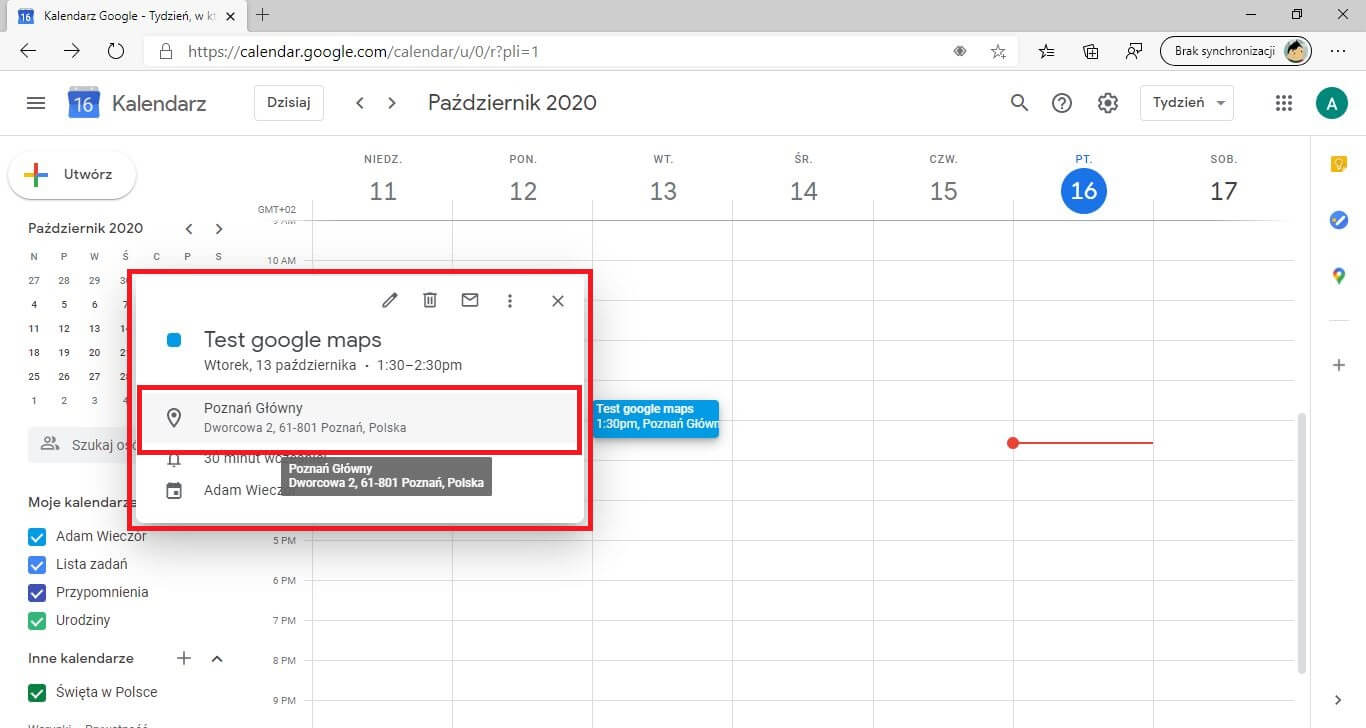The image size is (1366, 728).
Task: Show next month in mini calendar
Action: click(219, 229)
